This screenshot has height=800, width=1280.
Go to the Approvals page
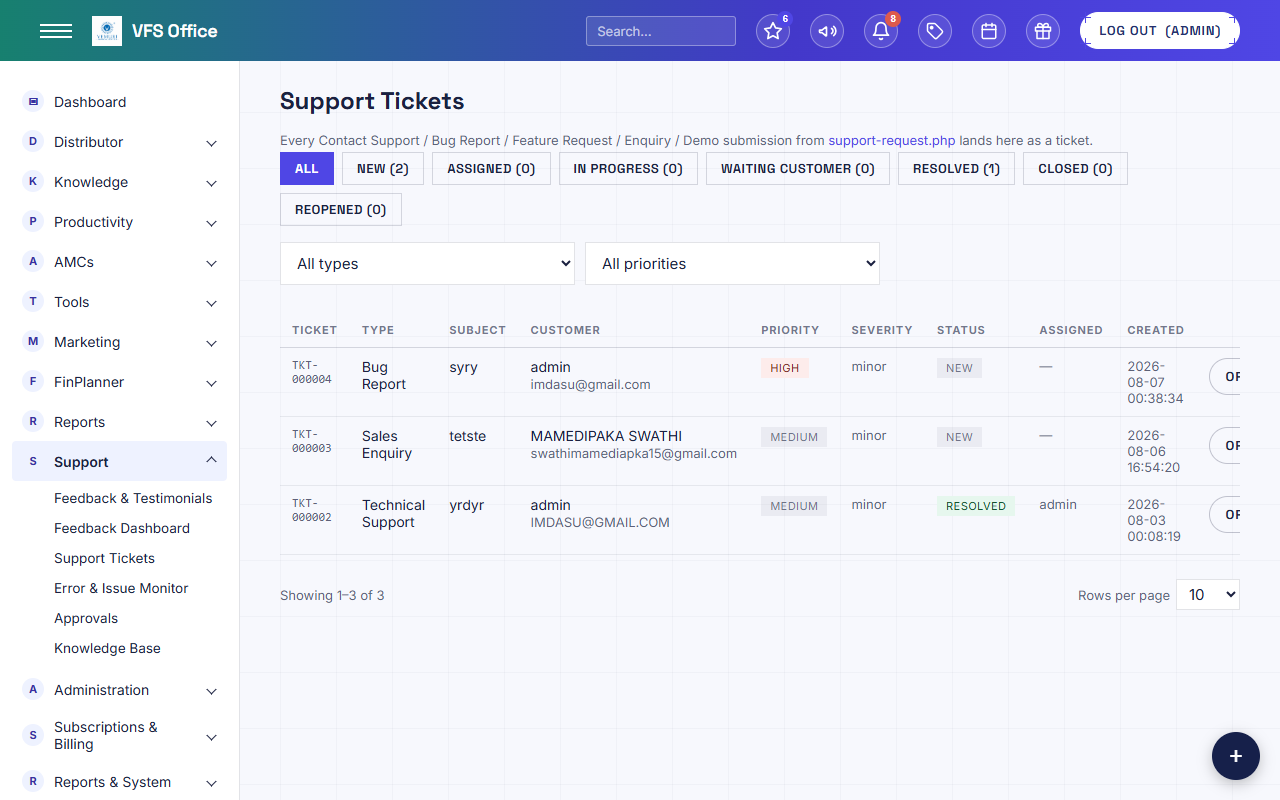pos(86,618)
